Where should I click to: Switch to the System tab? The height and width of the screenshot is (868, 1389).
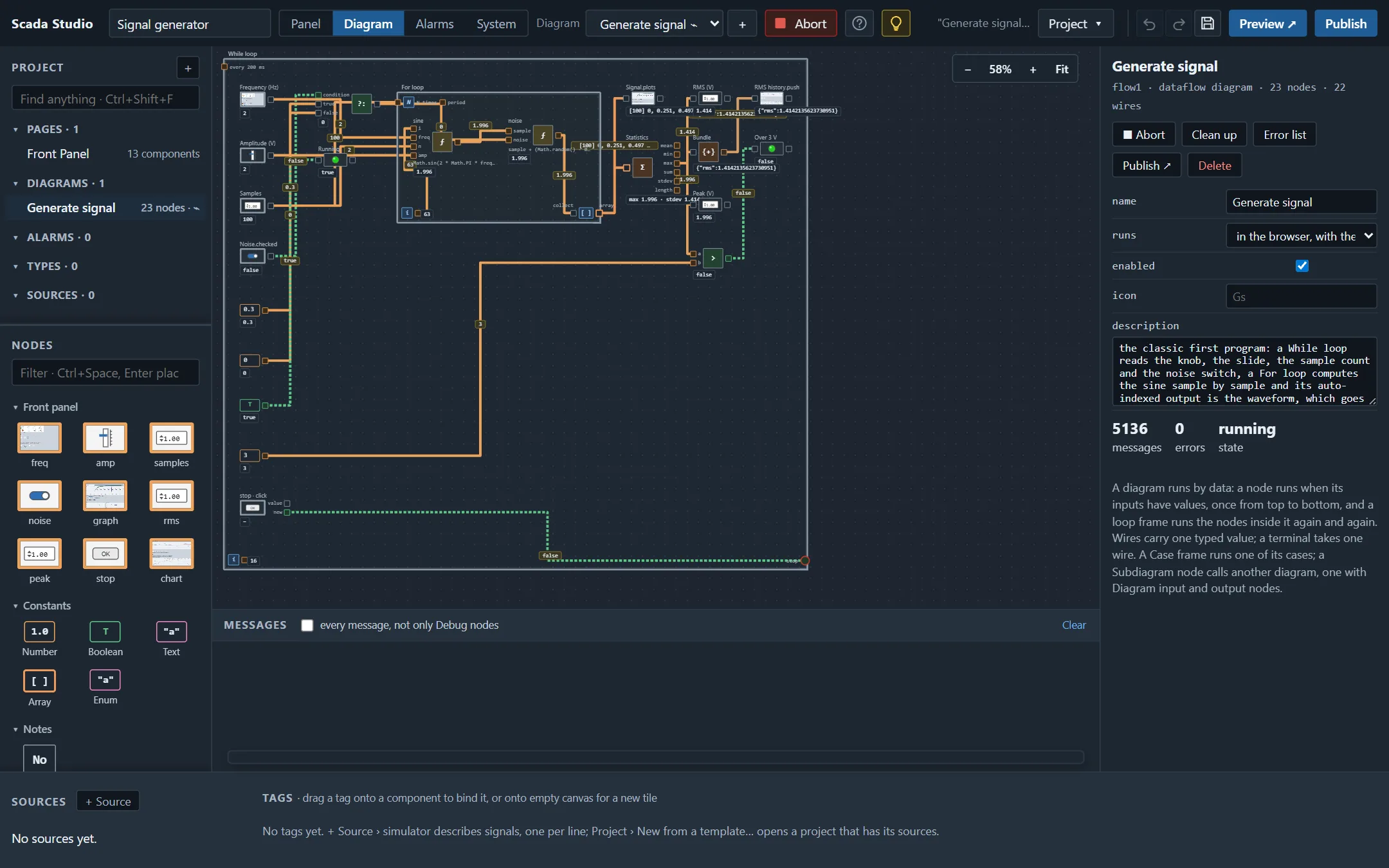496,24
